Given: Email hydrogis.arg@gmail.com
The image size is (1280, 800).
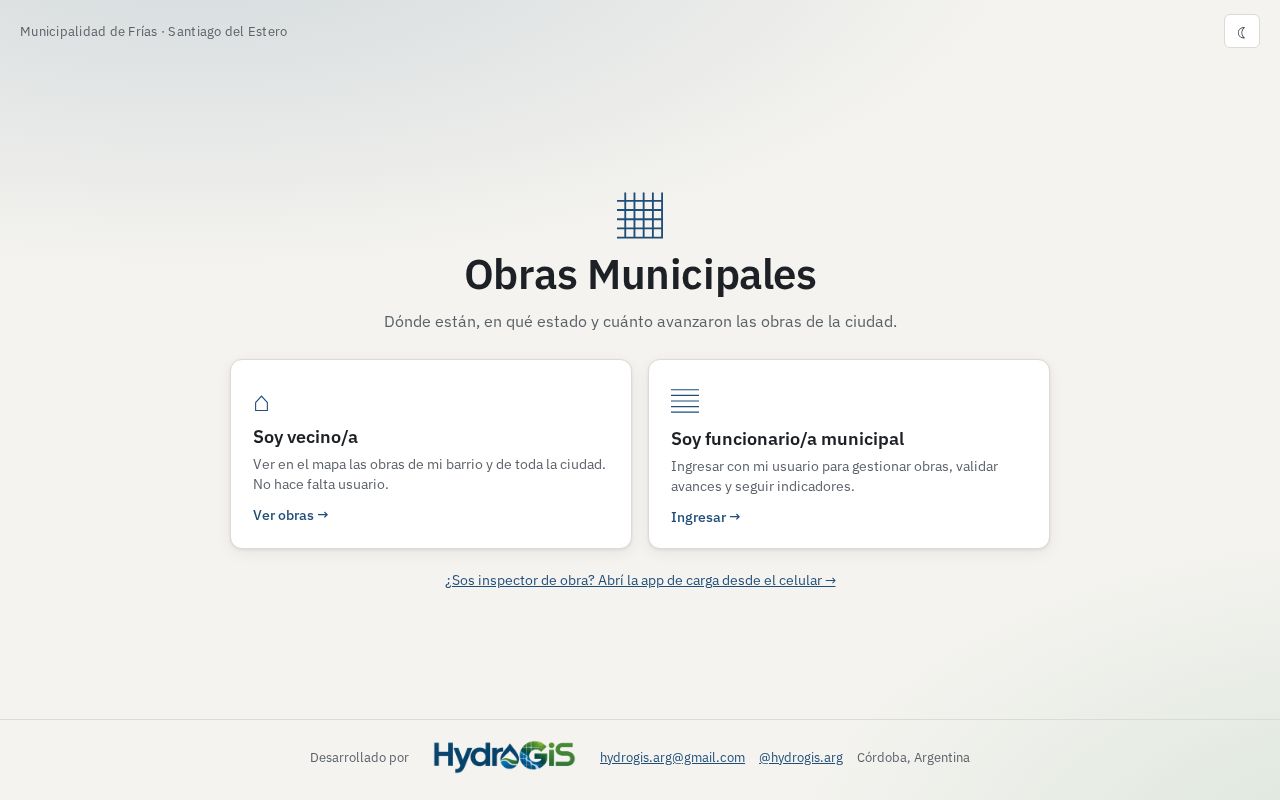Looking at the screenshot, I should pos(672,757).
